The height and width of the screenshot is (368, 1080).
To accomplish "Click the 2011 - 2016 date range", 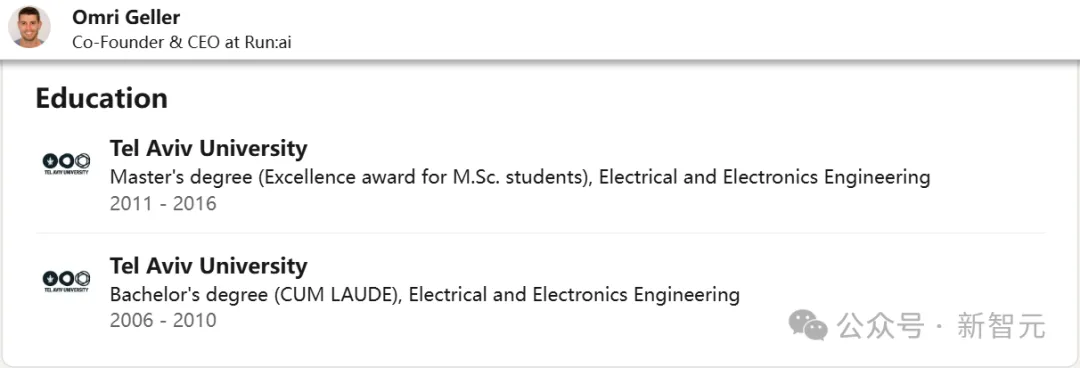I will 163,203.
